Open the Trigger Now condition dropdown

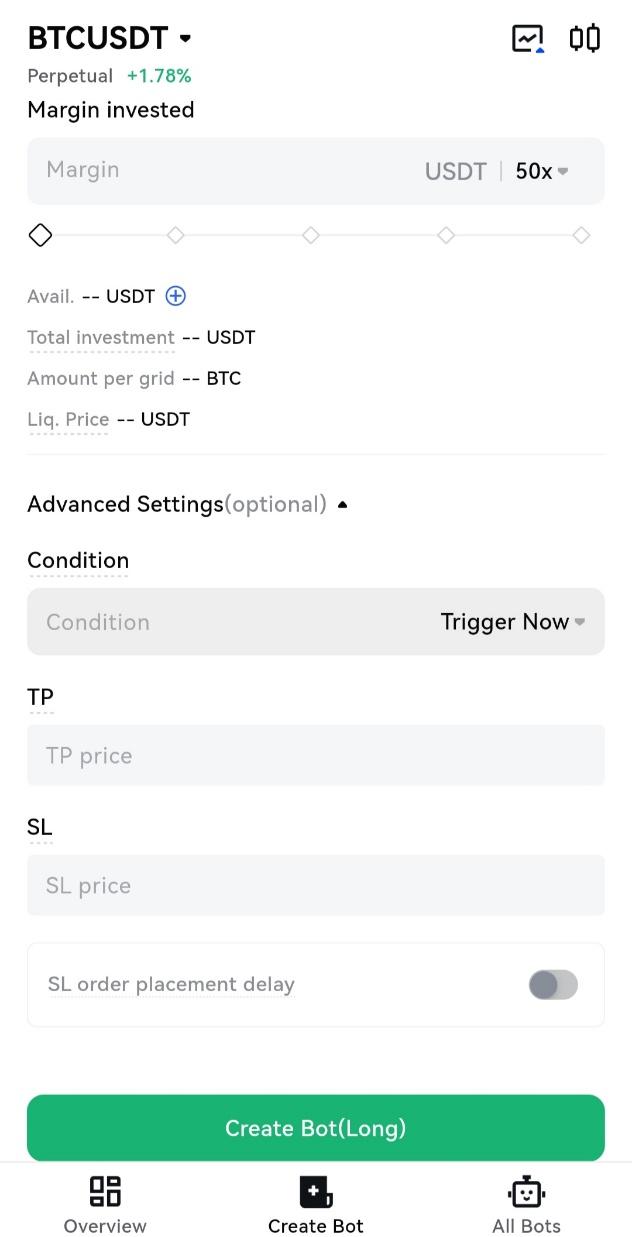(512, 622)
